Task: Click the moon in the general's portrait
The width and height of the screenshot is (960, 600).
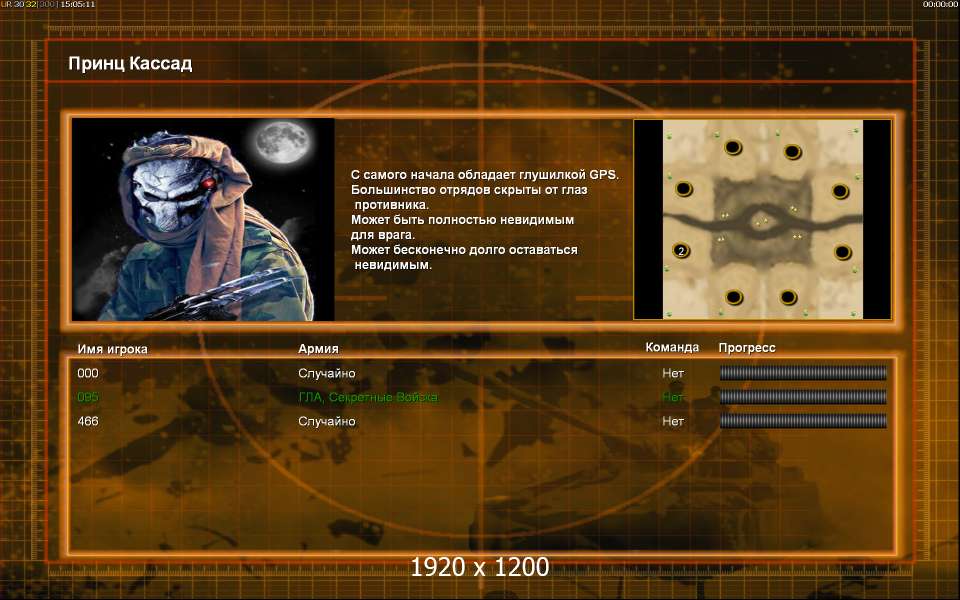Action: click(282, 142)
